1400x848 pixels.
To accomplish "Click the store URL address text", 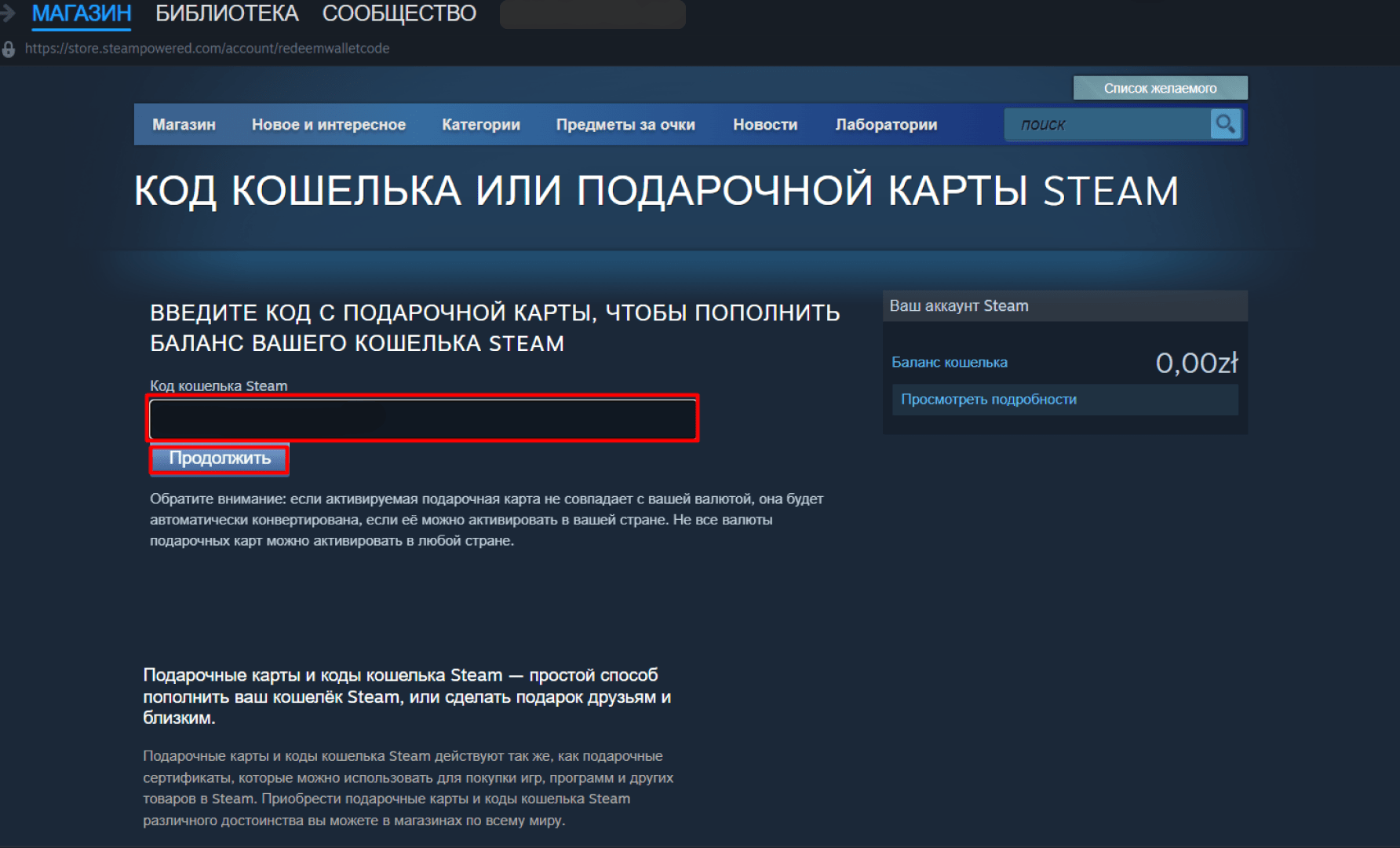I will 207,49.
